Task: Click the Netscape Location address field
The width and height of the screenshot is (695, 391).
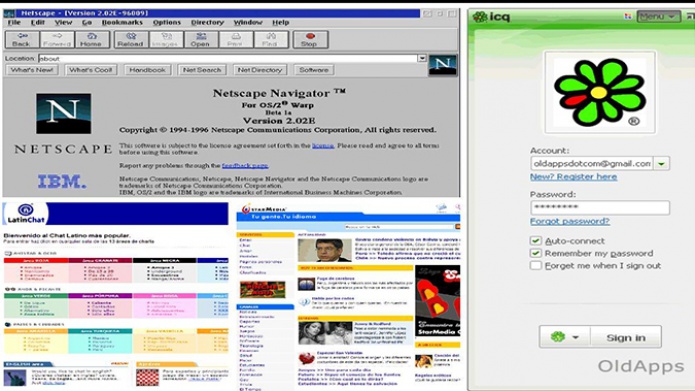Action: coord(228,59)
